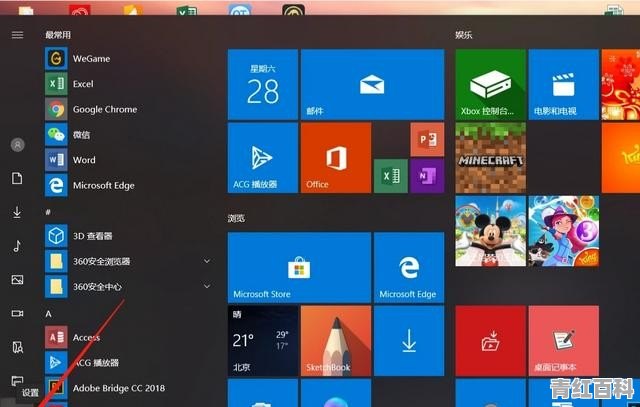Open the Downloads sidebar icon
640x407 pixels.
pos(17,212)
